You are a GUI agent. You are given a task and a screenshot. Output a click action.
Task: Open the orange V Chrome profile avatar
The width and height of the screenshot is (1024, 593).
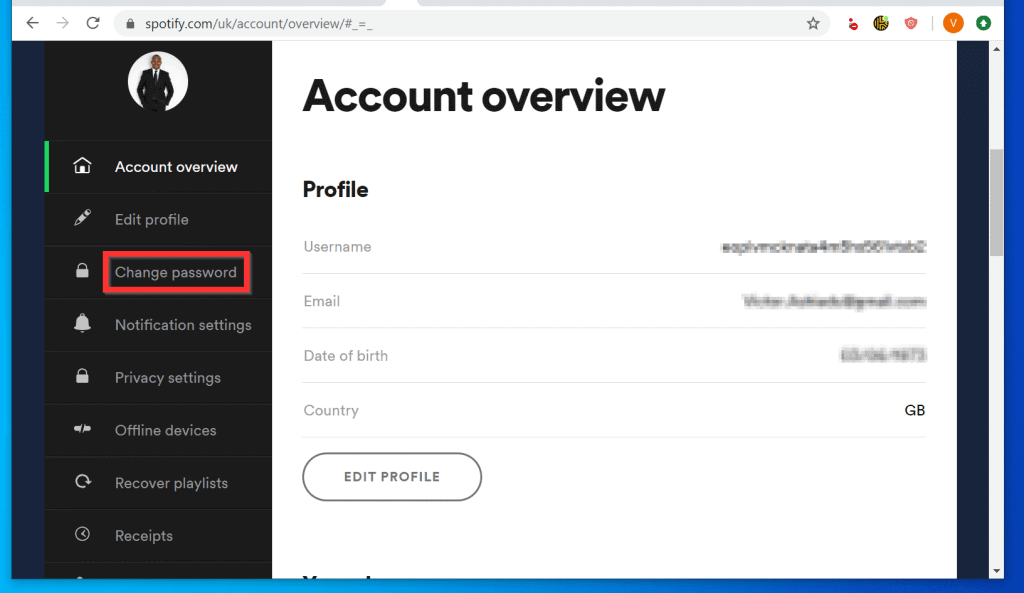953,24
